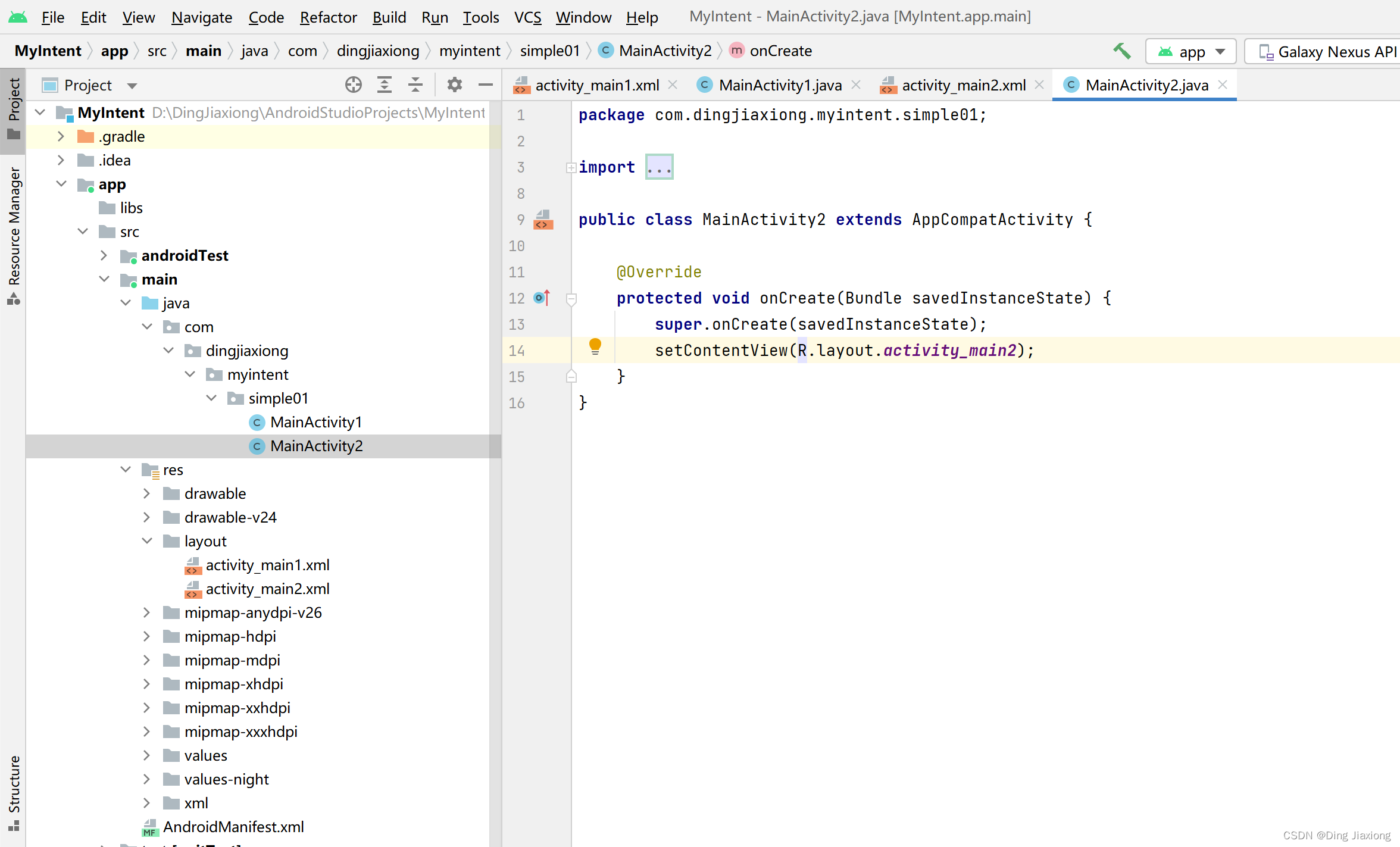The height and width of the screenshot is (847, 1400).
Task: Click the onCreate method icon in breadcrumb
Action: 737,51
